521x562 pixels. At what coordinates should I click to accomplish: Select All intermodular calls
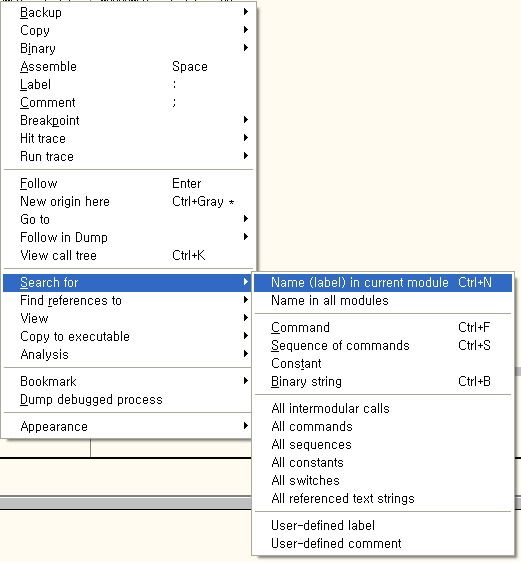(383, 409)
